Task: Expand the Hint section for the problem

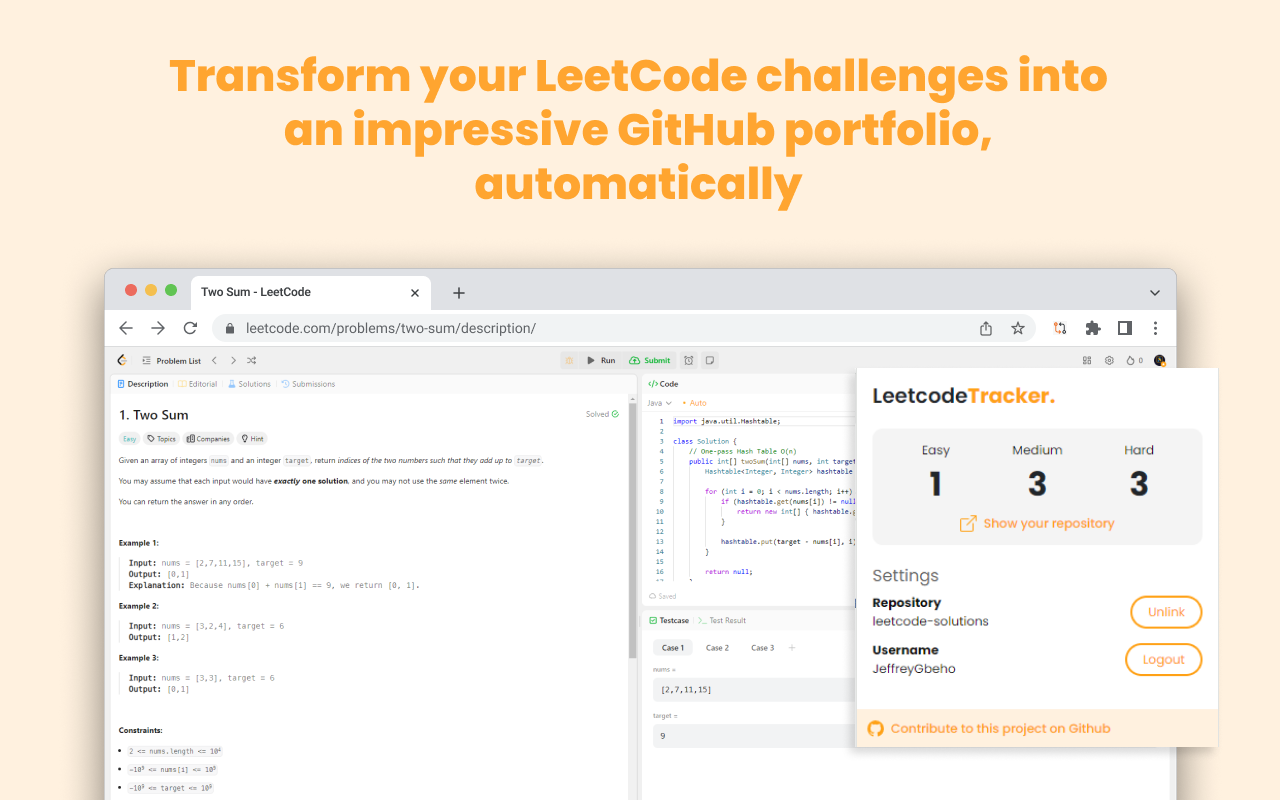Action: point(253,438)
